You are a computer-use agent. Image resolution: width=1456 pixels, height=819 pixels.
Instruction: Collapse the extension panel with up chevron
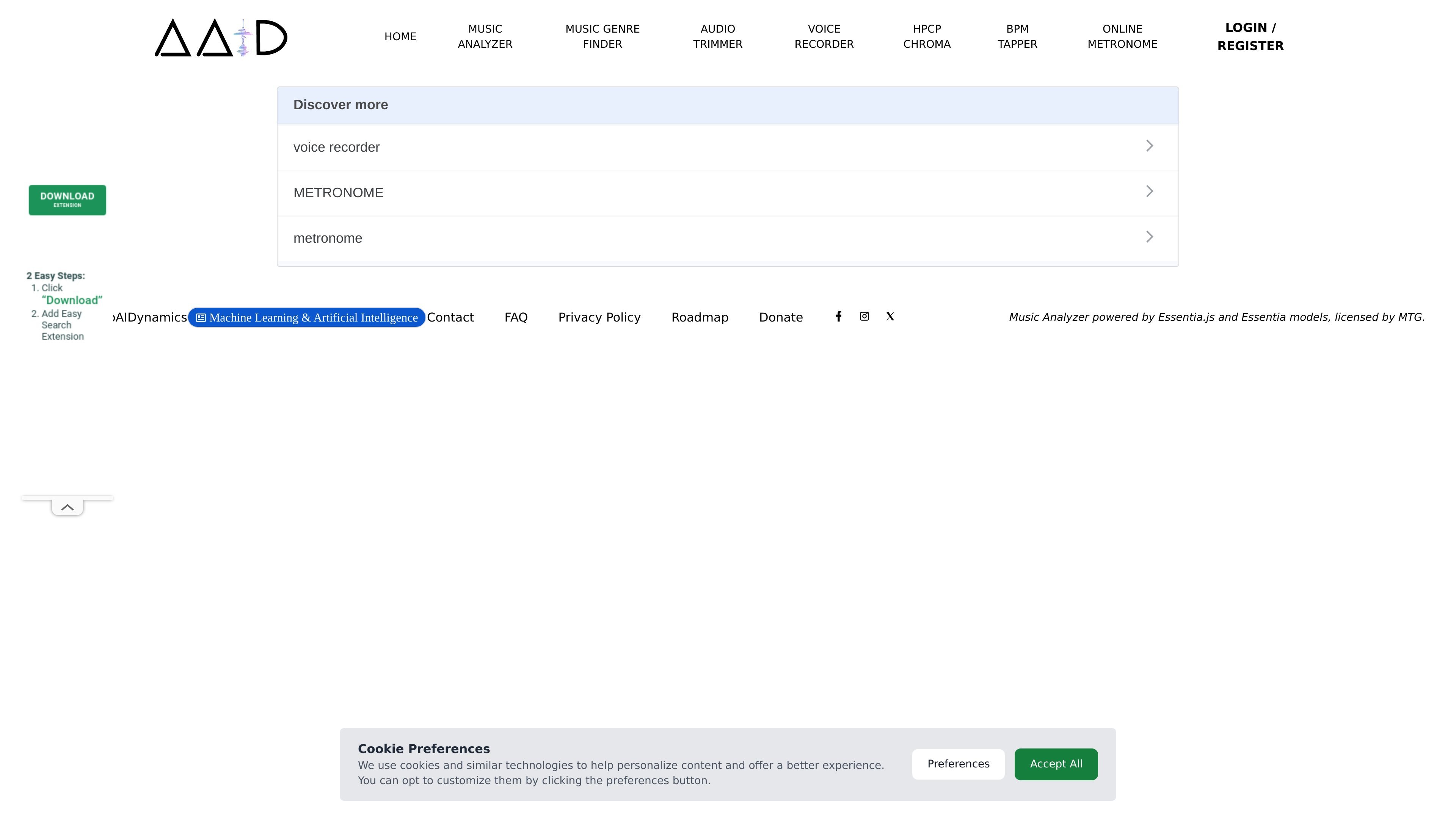click(x=67, y=507)
